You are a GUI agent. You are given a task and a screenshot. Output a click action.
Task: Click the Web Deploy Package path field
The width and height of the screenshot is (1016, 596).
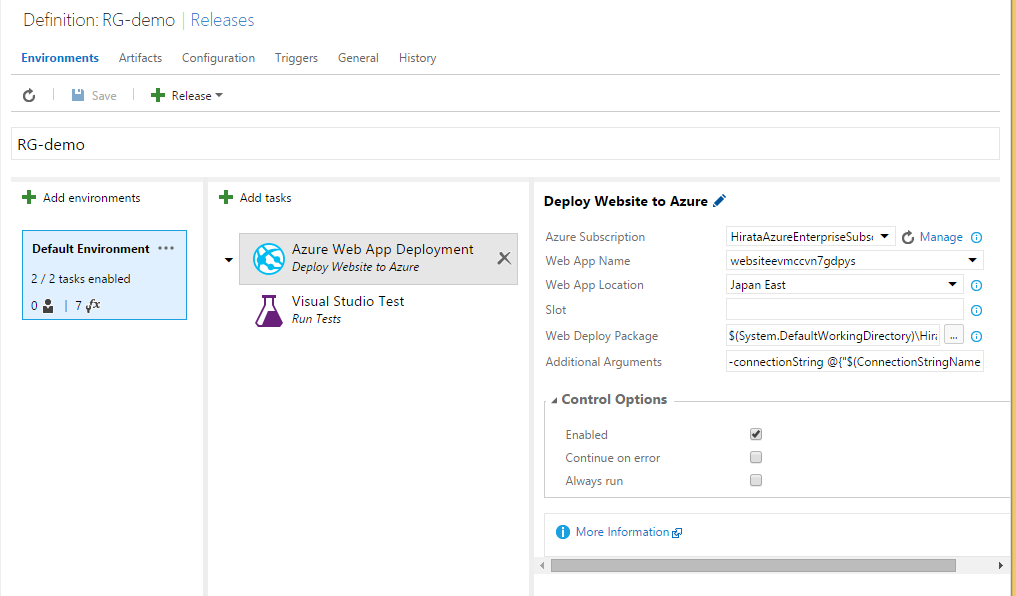pos(833,336)
